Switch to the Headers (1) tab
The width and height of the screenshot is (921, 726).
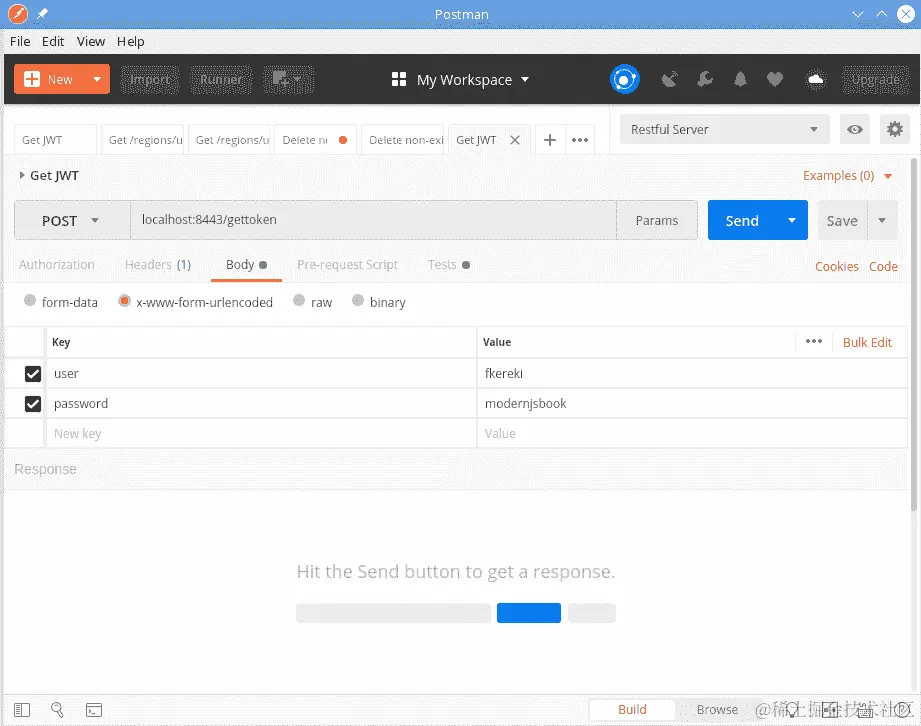point(157,265)
